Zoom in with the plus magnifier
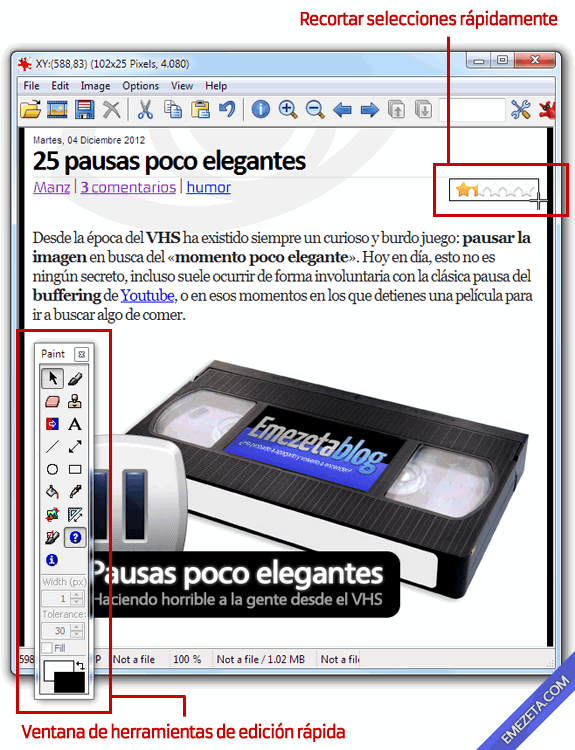Viewport: 575px width, 750px height. tap(288, 110)
